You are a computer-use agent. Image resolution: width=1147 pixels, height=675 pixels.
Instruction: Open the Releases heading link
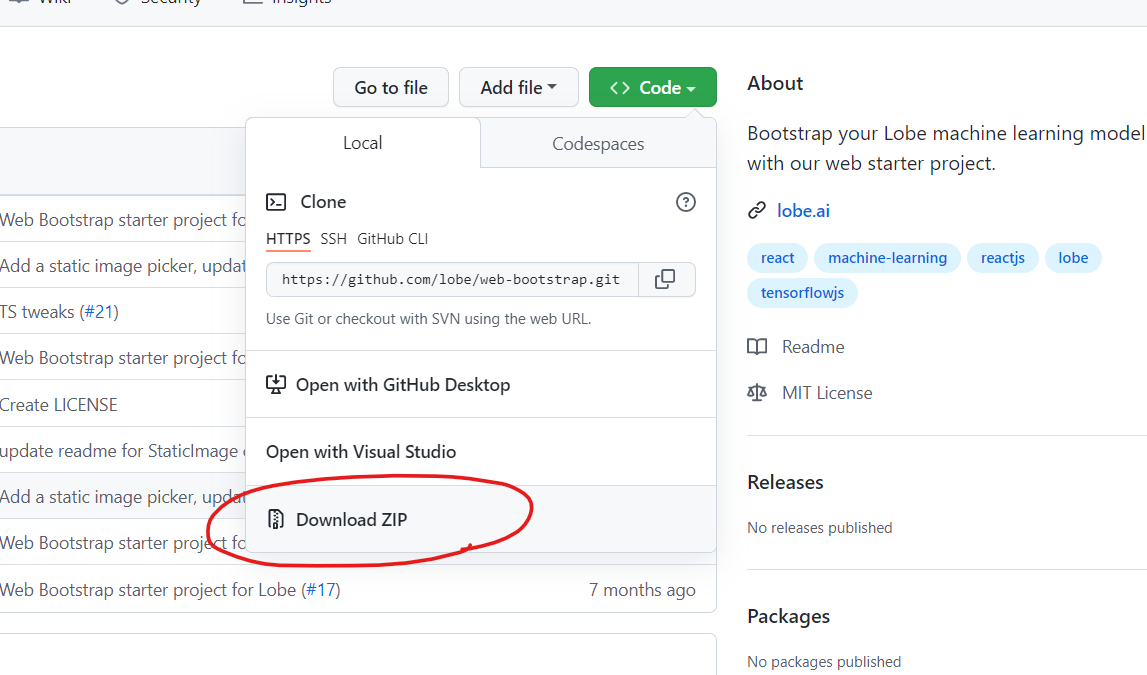[x=785, y=482]
